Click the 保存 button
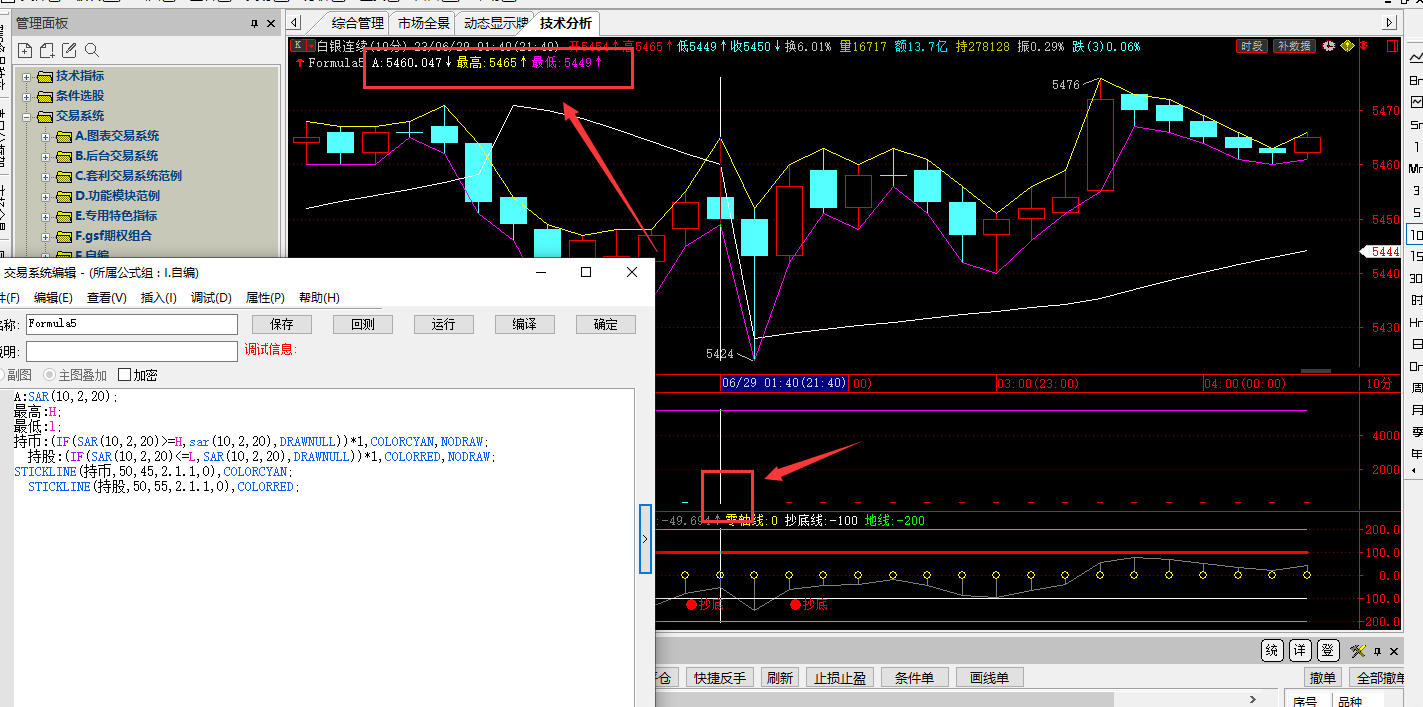This screenshot has width=1423, height=707. click(281, 324)
